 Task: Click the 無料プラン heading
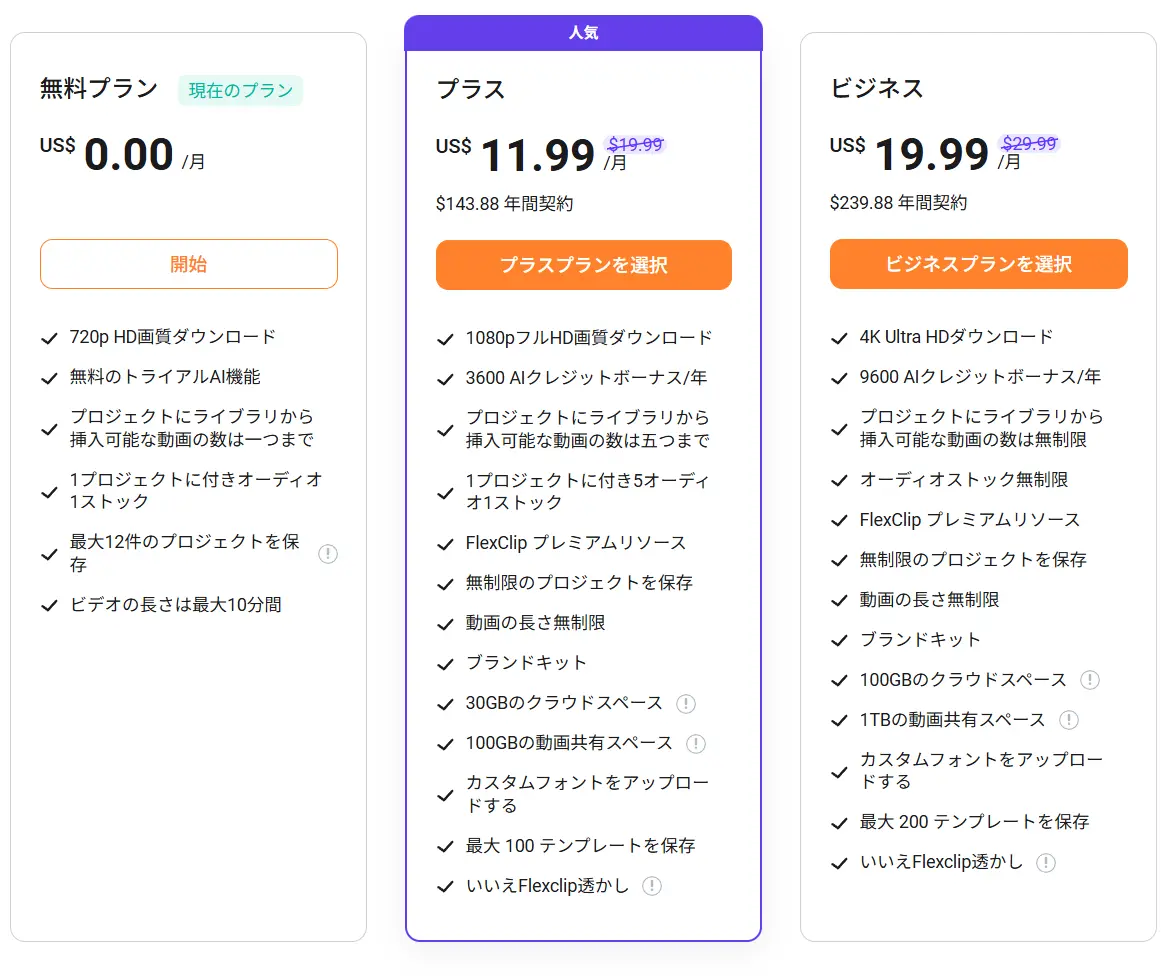click(99, 89)
